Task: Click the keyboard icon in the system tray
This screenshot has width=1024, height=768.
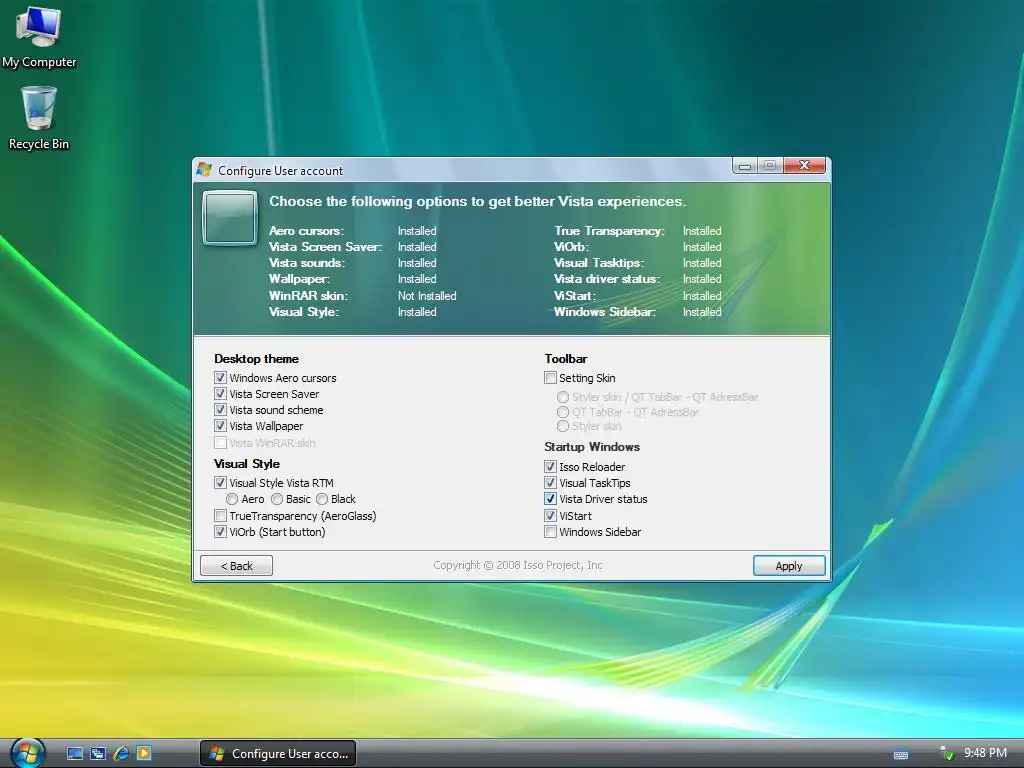Action: click(x=901, y=755)
